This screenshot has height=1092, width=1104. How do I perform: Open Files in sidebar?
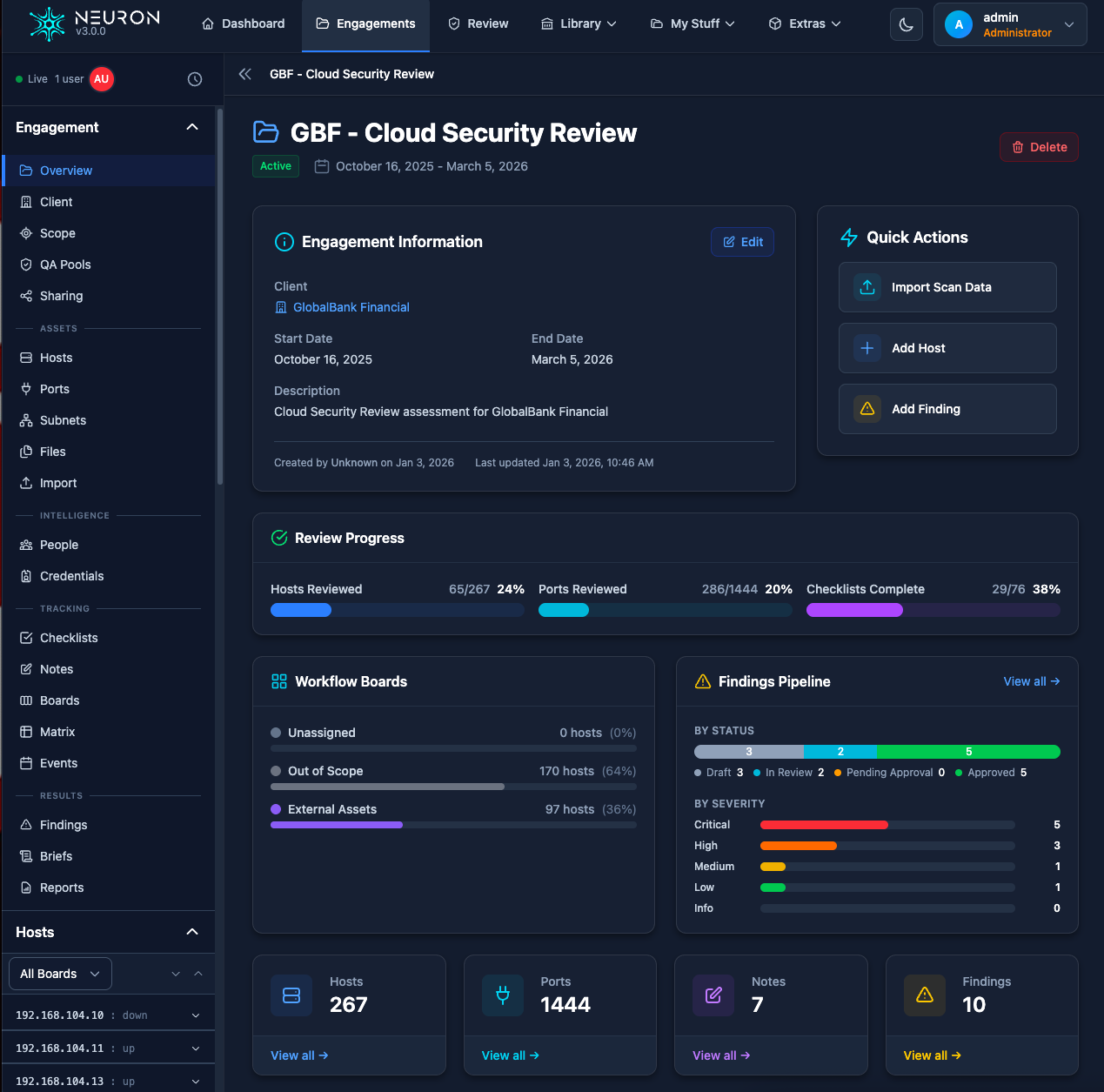(x=109, y=452)
